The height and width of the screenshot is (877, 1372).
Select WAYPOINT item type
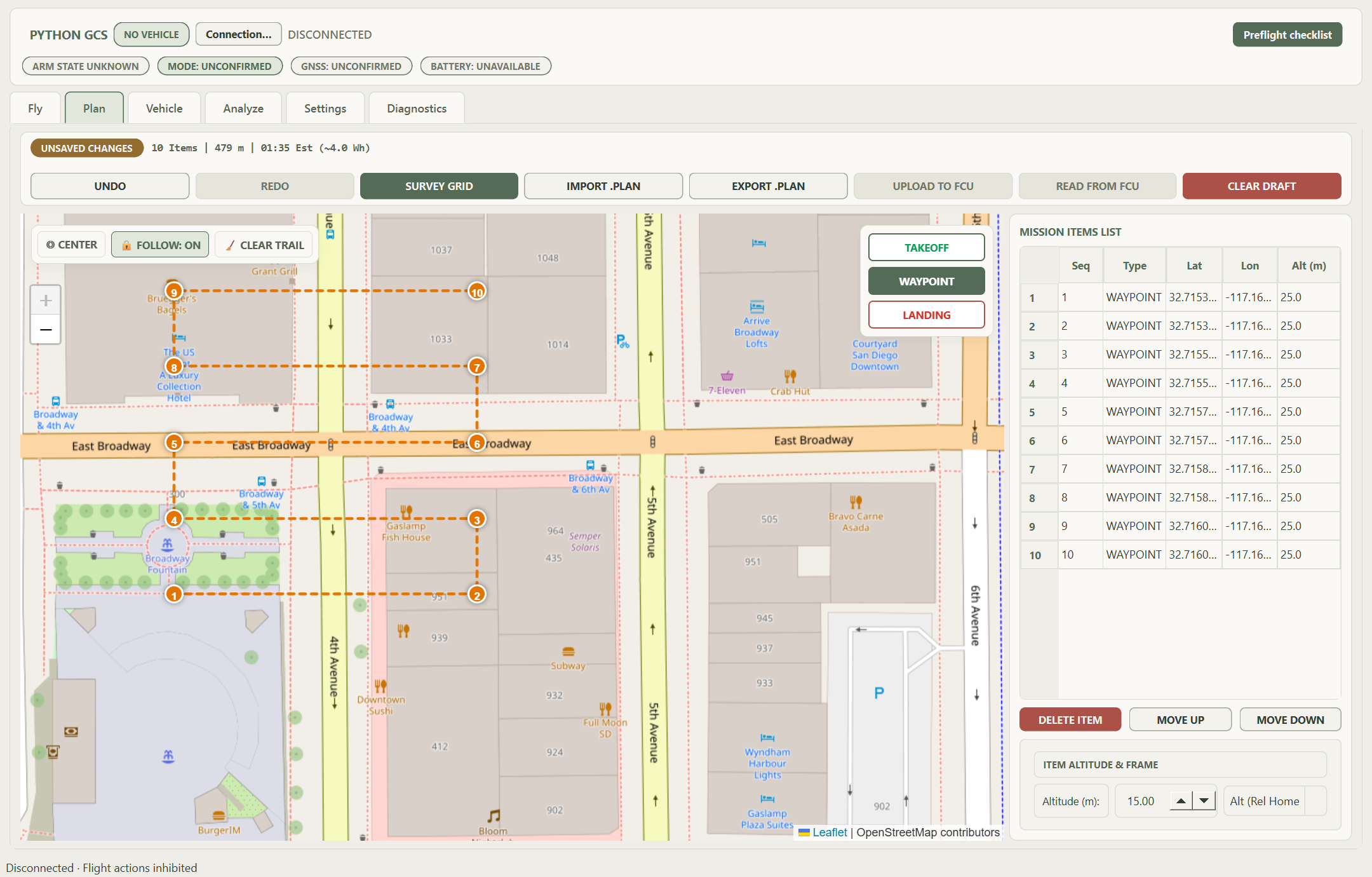pyautogui.click(x=926, y=281)
